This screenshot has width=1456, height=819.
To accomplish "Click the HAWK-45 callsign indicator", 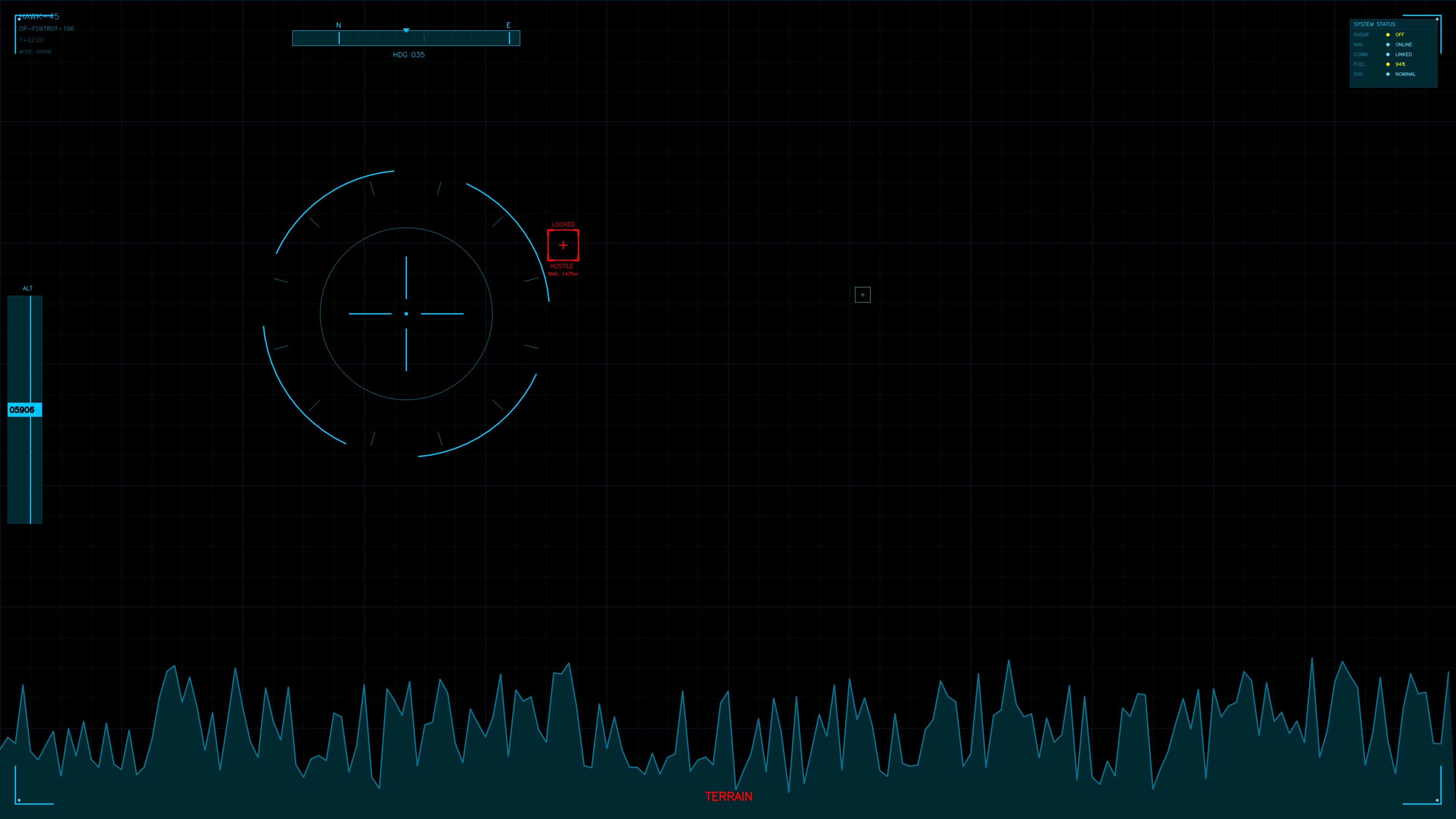I will click(39, 16).
